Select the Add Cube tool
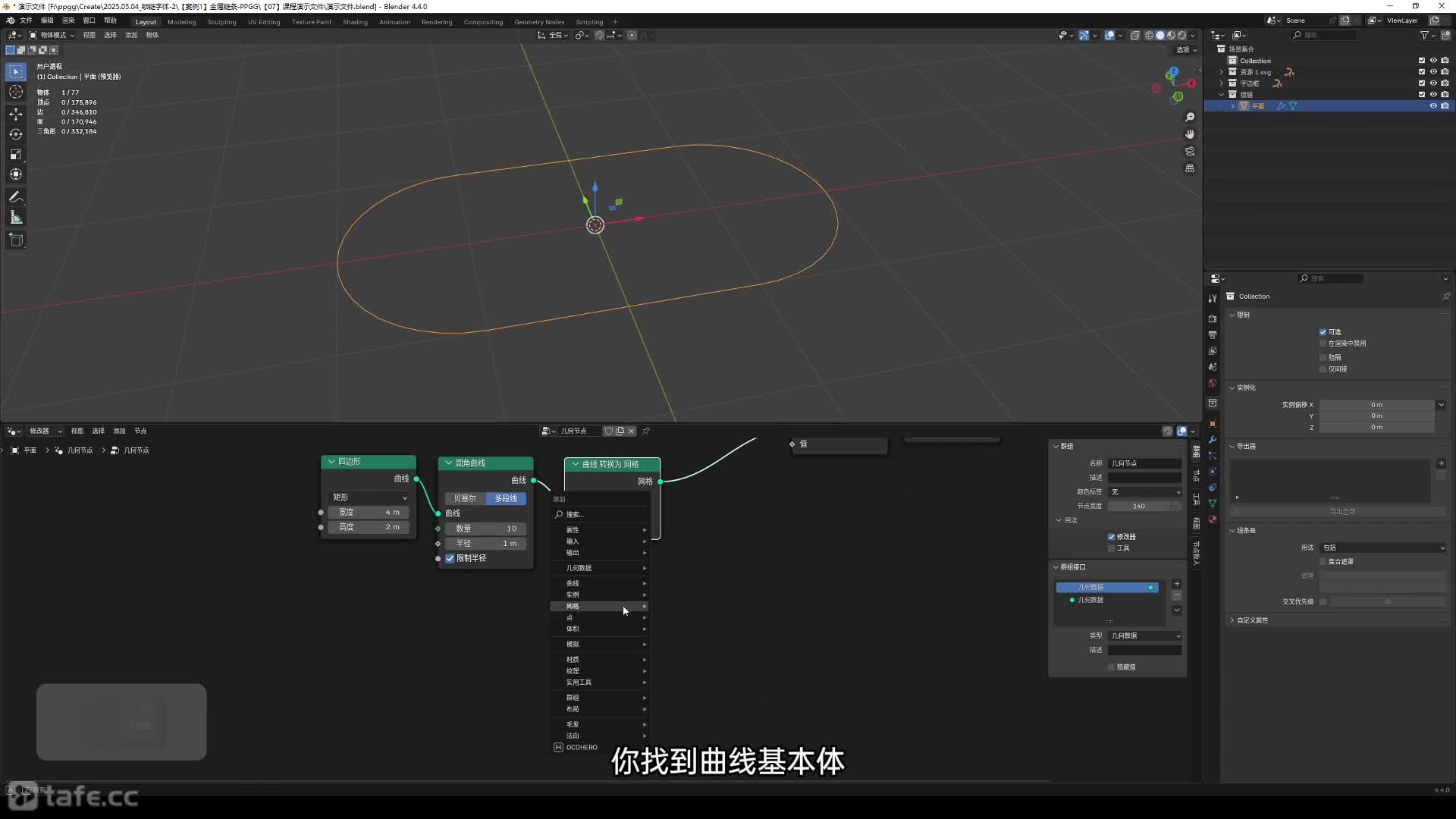 (16, 240)
